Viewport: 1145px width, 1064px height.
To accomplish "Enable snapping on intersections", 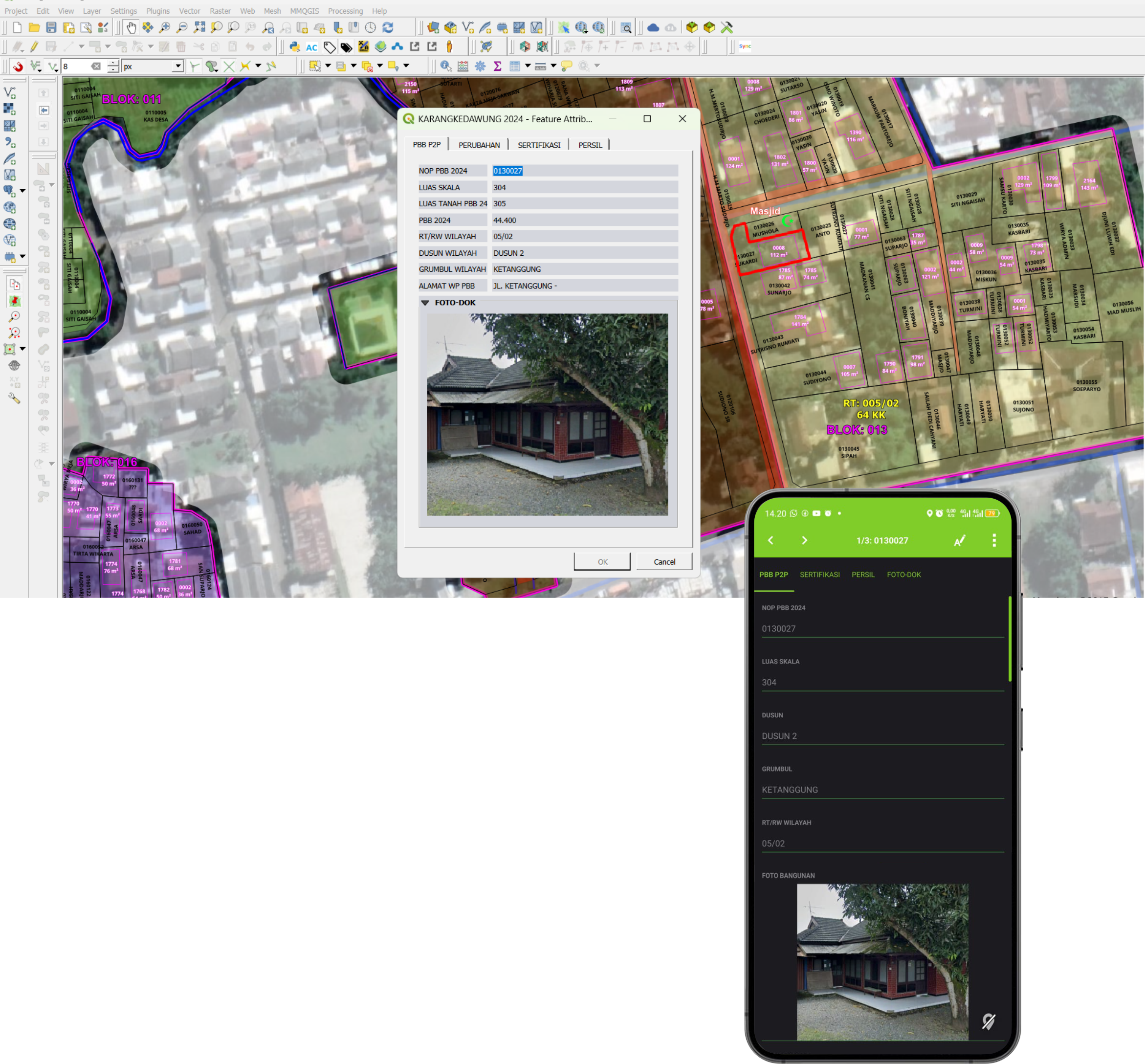I will (229, 66).
